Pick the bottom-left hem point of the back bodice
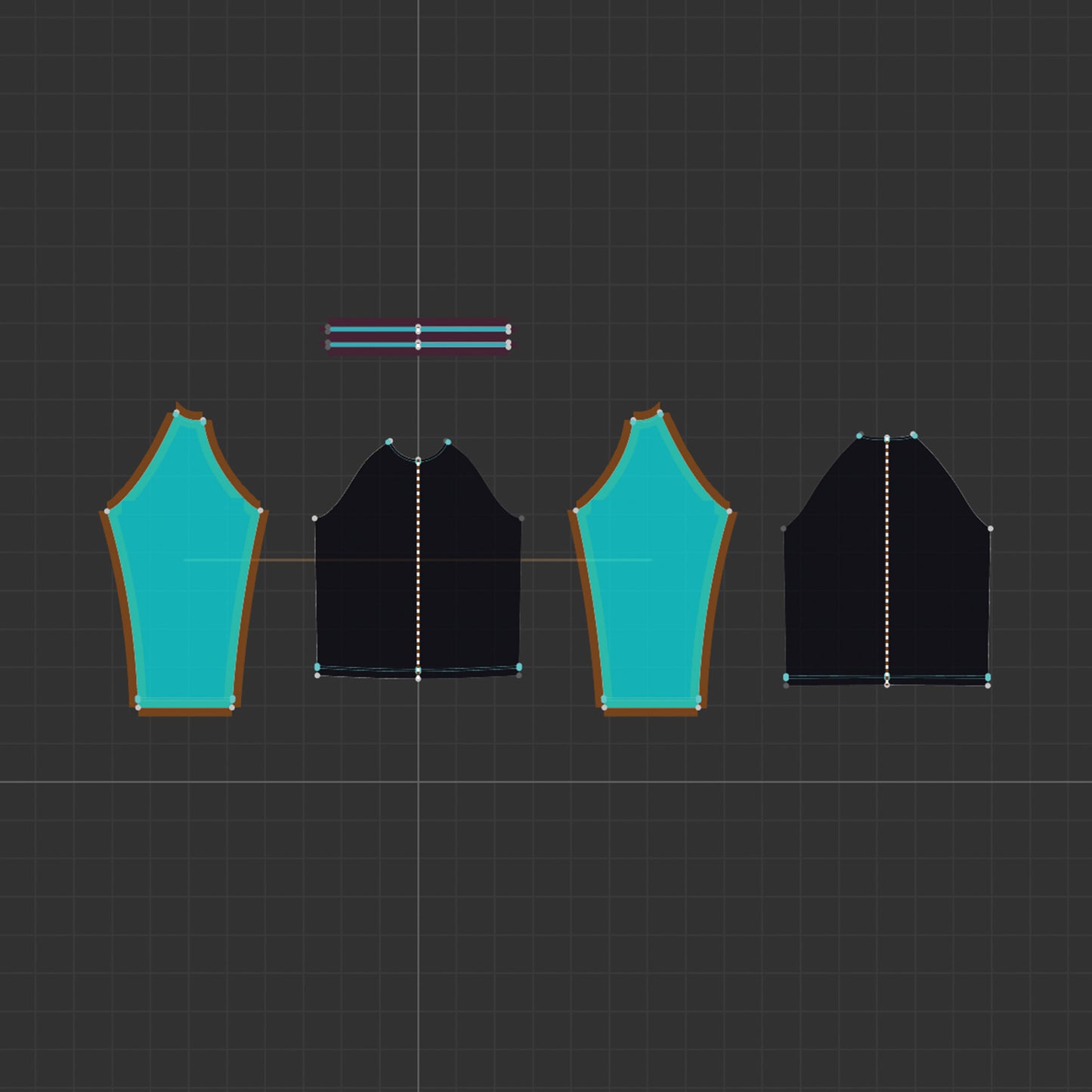Screen dimensions: 1092x1092 pos(787,685)
